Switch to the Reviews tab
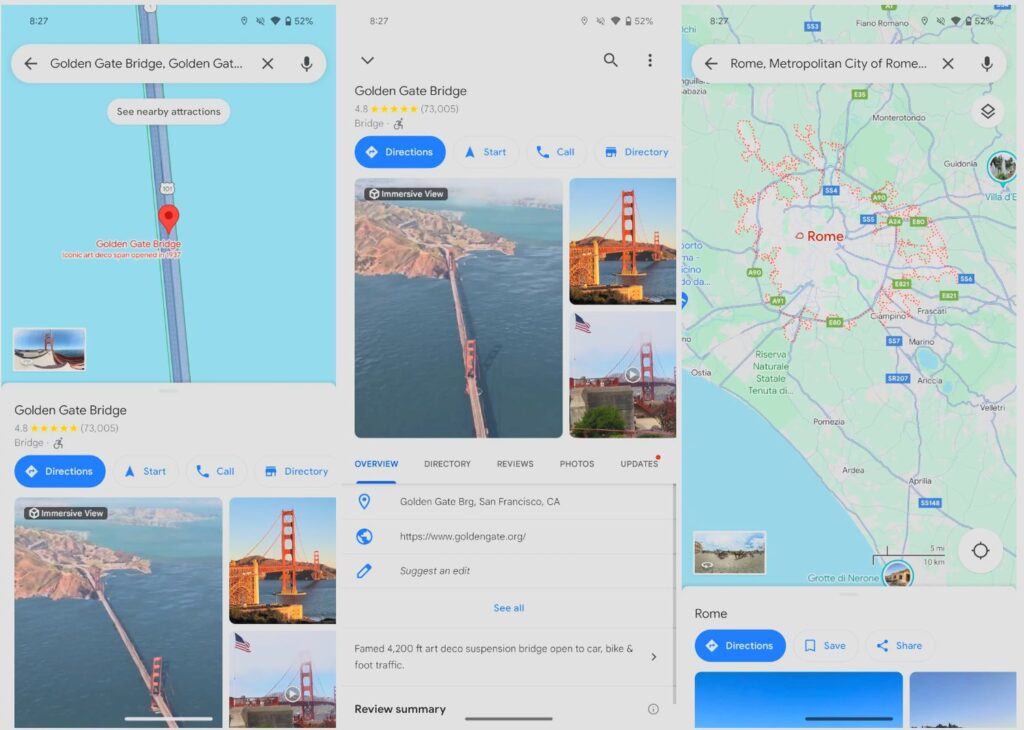This screenshot has width=1024, height=730. tap(515, 463)
